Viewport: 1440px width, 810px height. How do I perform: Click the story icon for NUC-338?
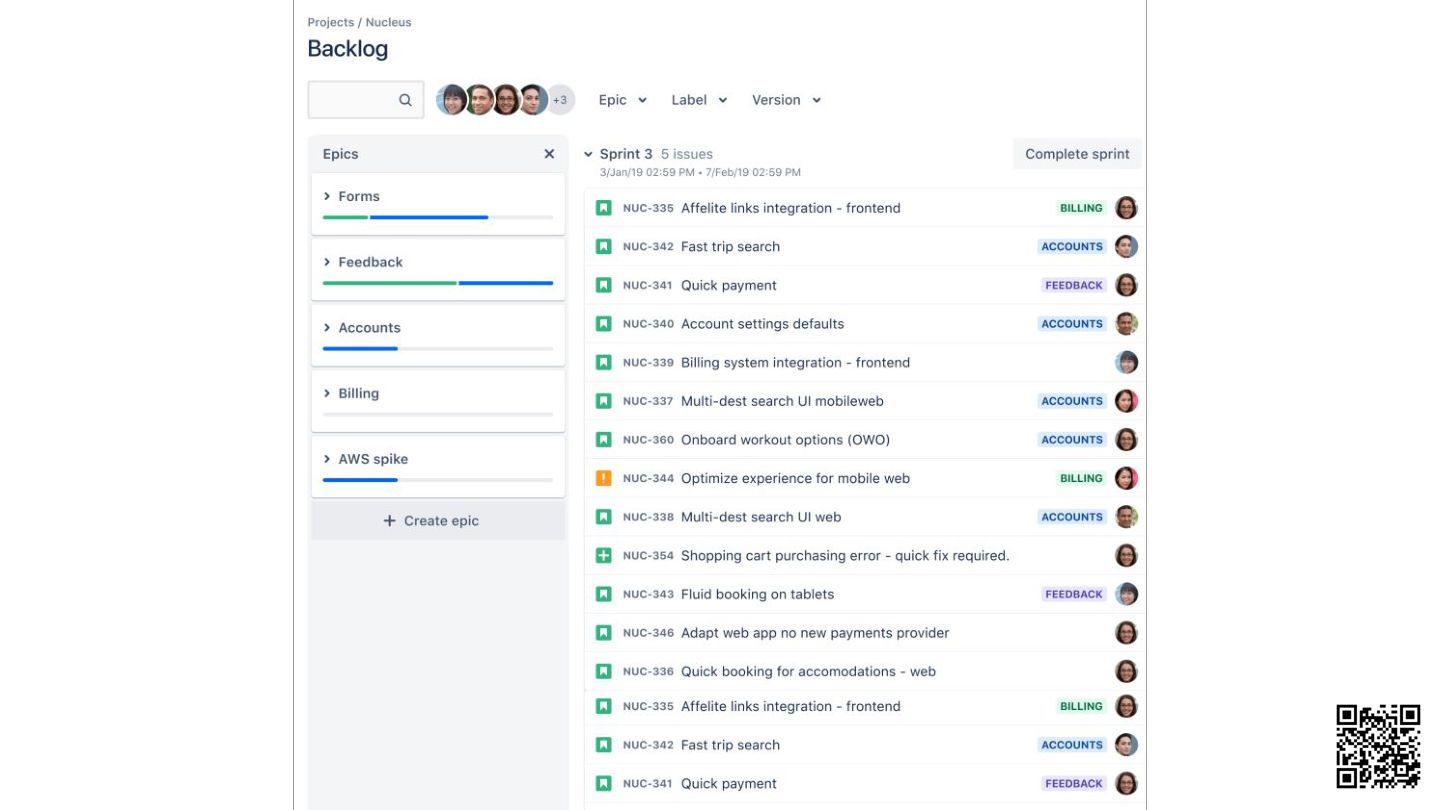(603, 517)
